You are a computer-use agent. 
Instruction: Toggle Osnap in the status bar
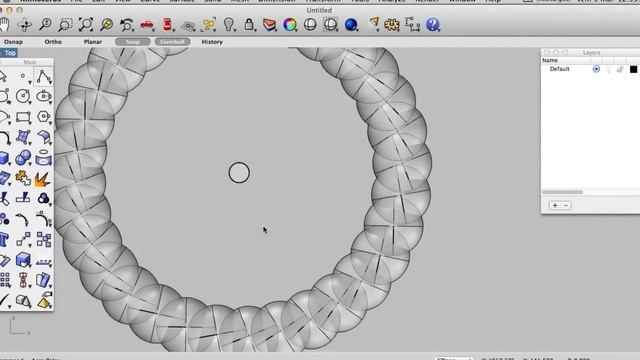click(x=13, y=42)
